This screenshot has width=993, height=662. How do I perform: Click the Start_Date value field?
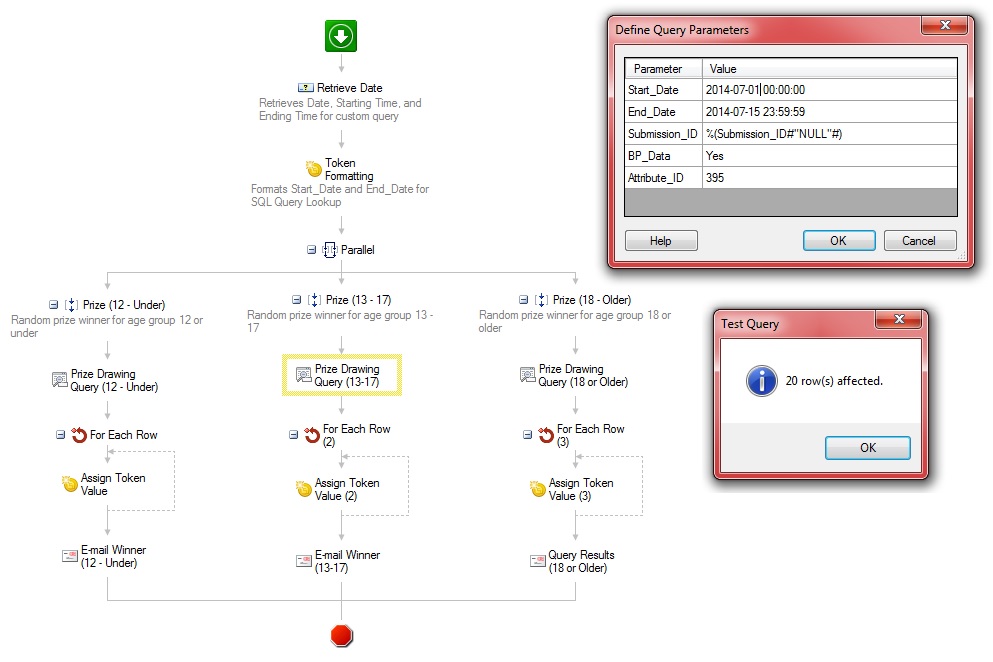830,90
